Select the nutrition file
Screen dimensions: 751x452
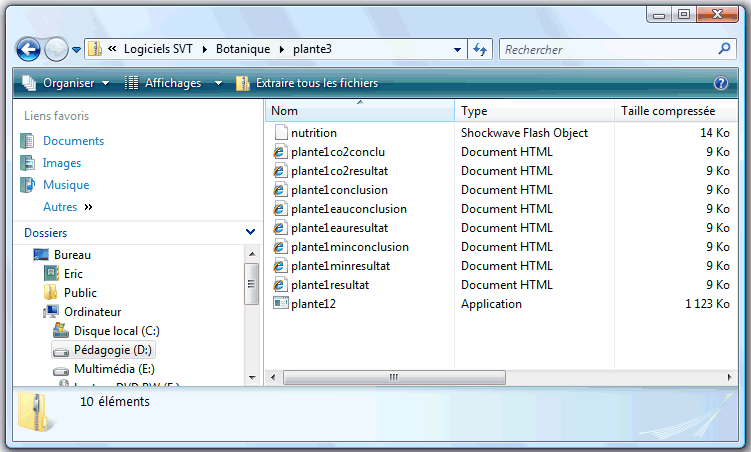pyautogui.click(x=314, y=133)
